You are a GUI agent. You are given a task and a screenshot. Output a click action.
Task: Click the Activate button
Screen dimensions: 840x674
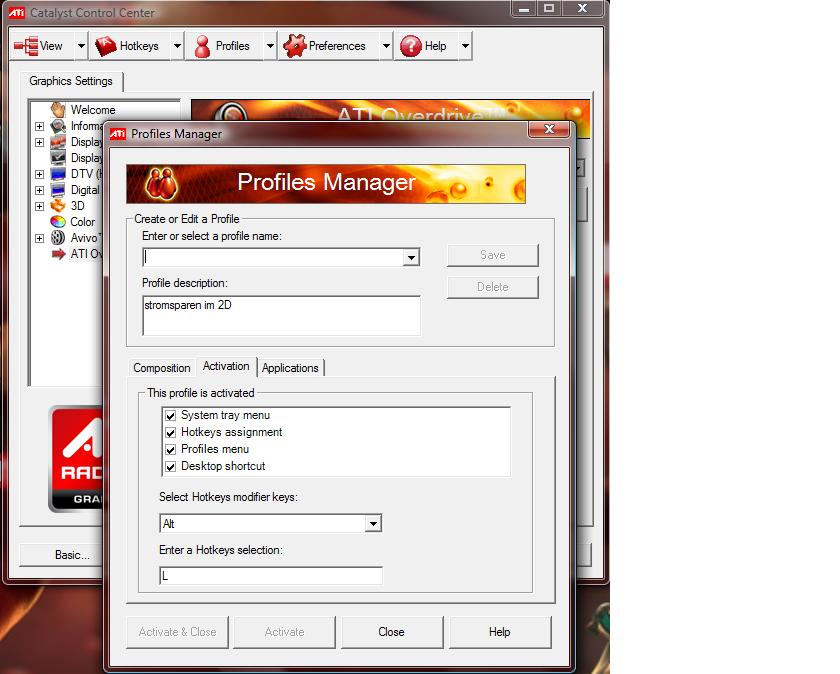tap(284, 632)
